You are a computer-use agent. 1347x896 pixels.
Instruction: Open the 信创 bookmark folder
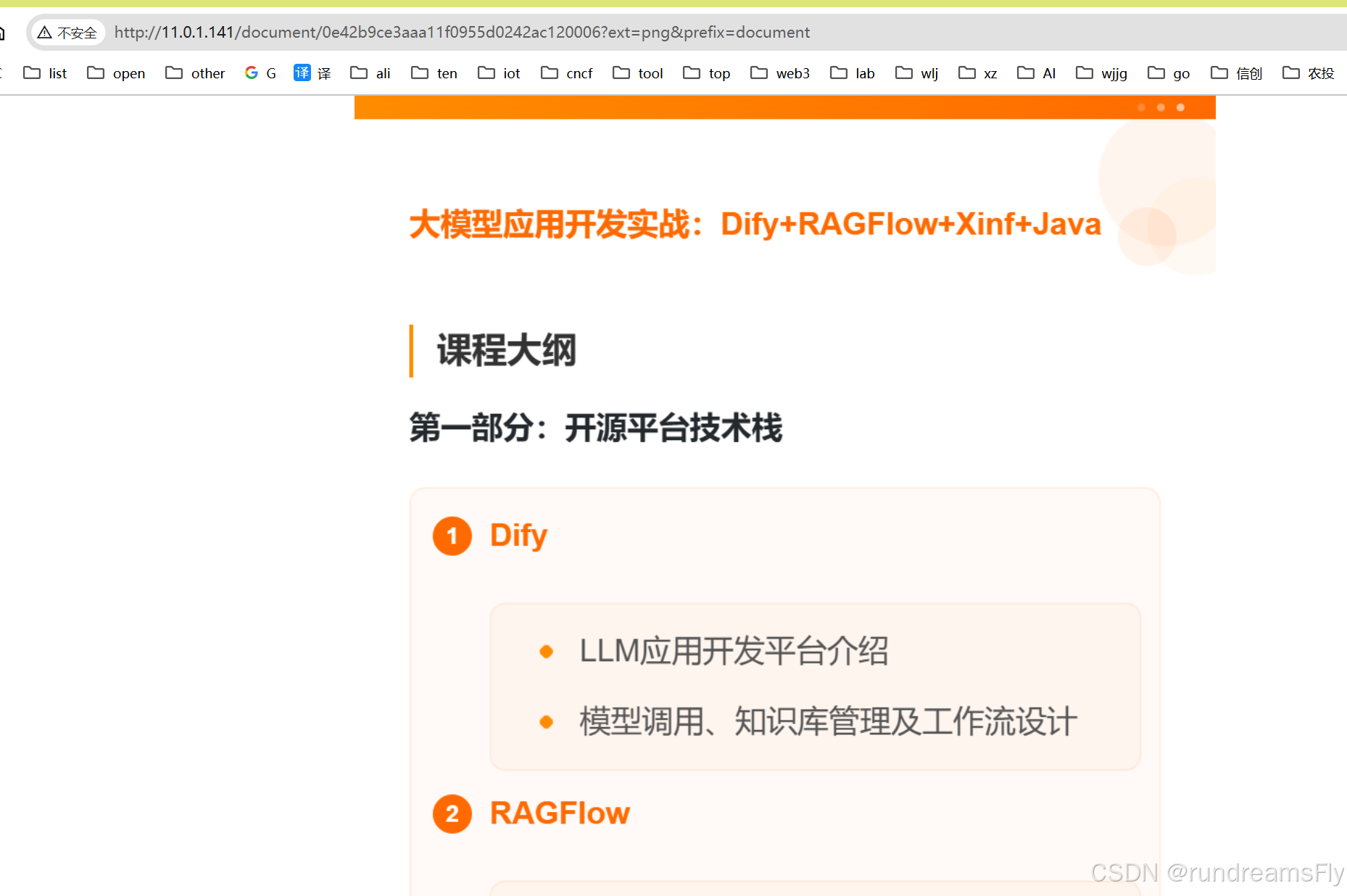tap(1235, 73)
